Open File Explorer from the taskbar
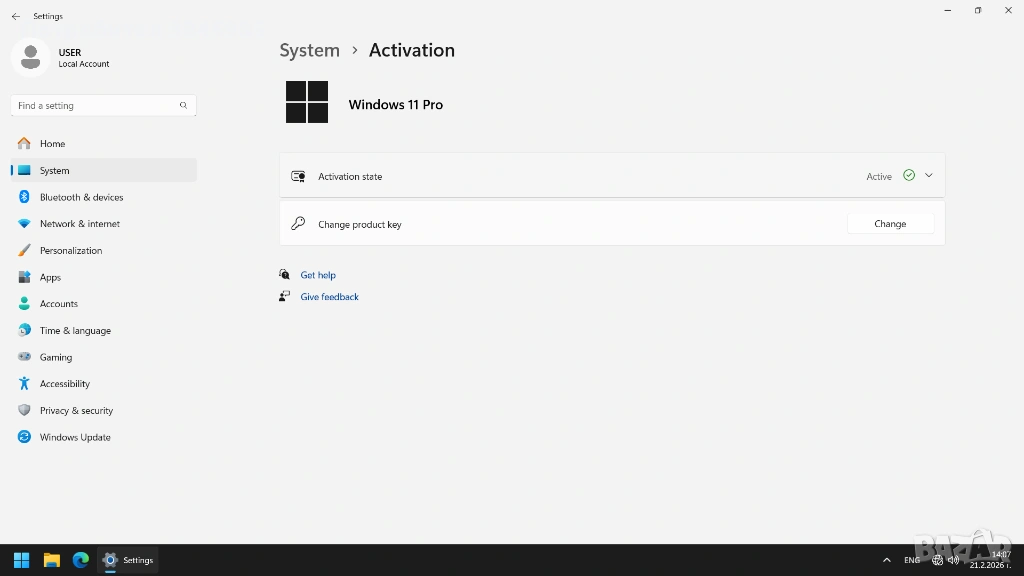This screenshot has width=1024, height=576. (52, 560)
